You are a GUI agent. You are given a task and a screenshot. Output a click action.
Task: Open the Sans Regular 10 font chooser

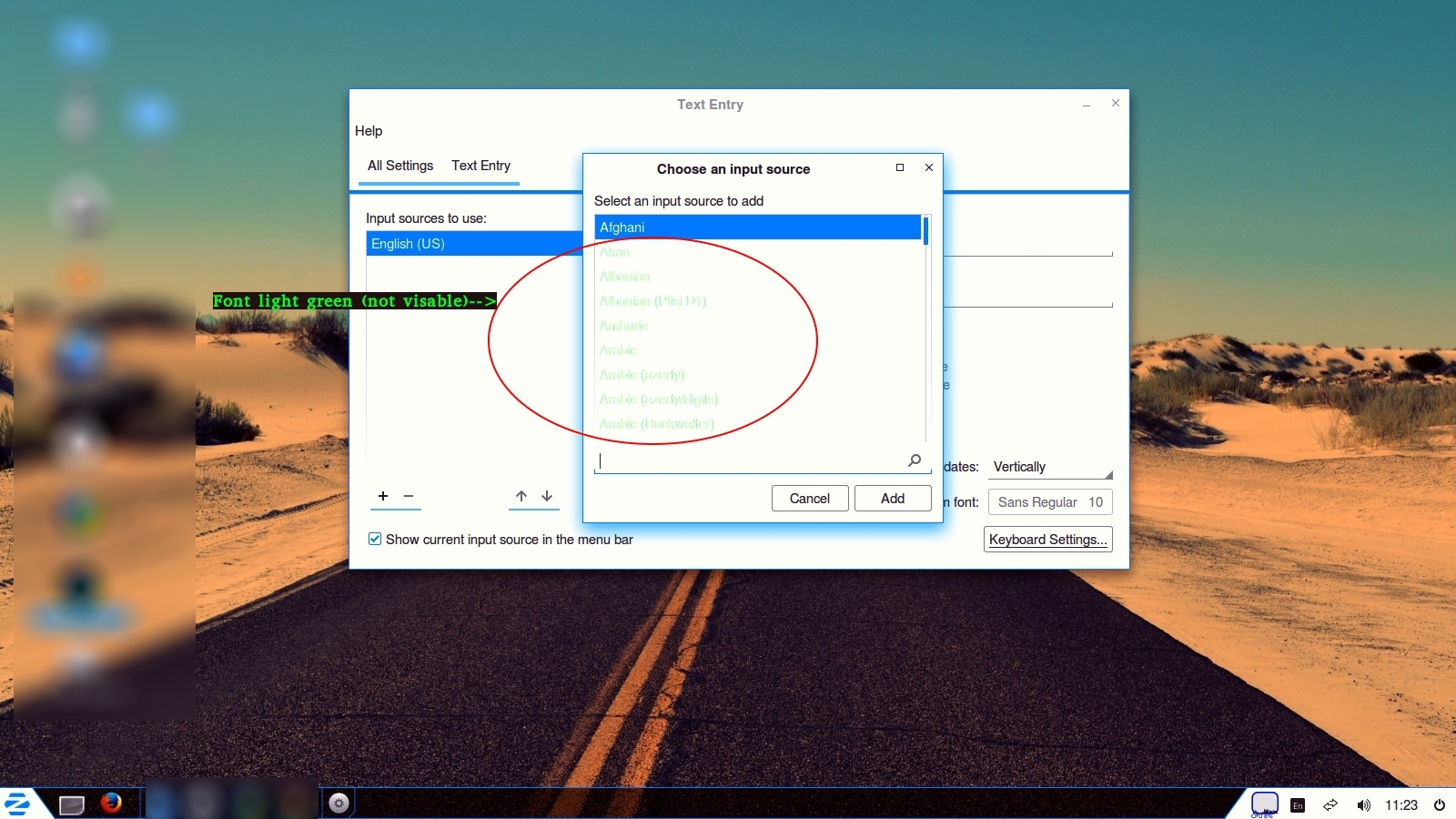point(1050,502)
